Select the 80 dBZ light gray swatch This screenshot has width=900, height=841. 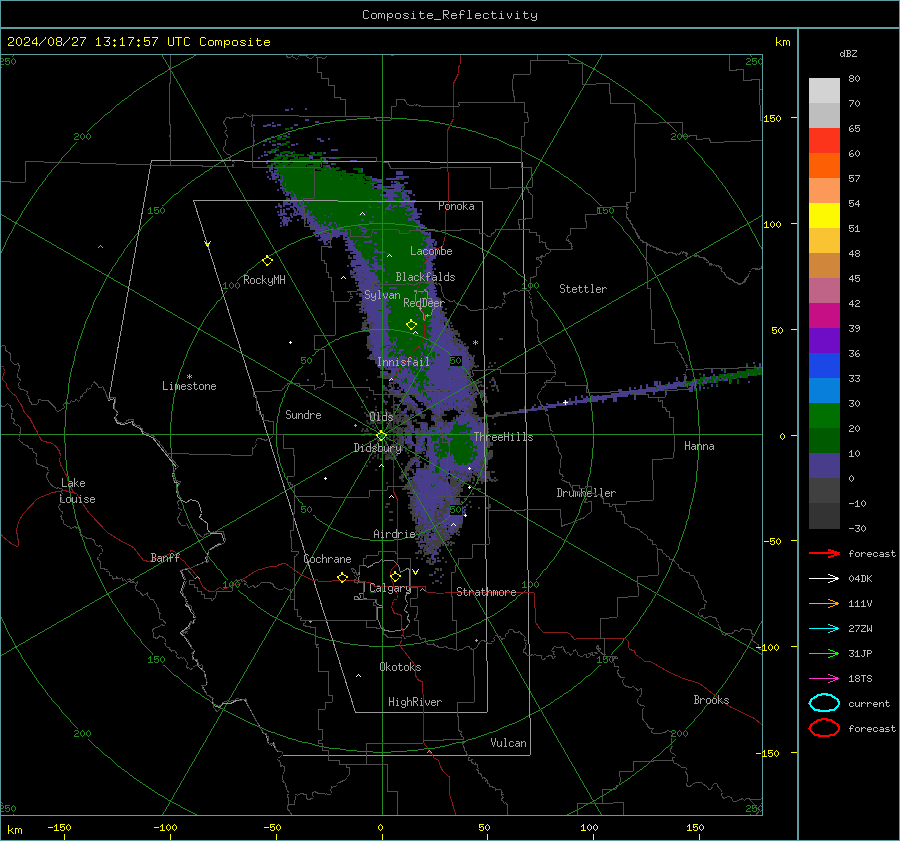(824, 90)
